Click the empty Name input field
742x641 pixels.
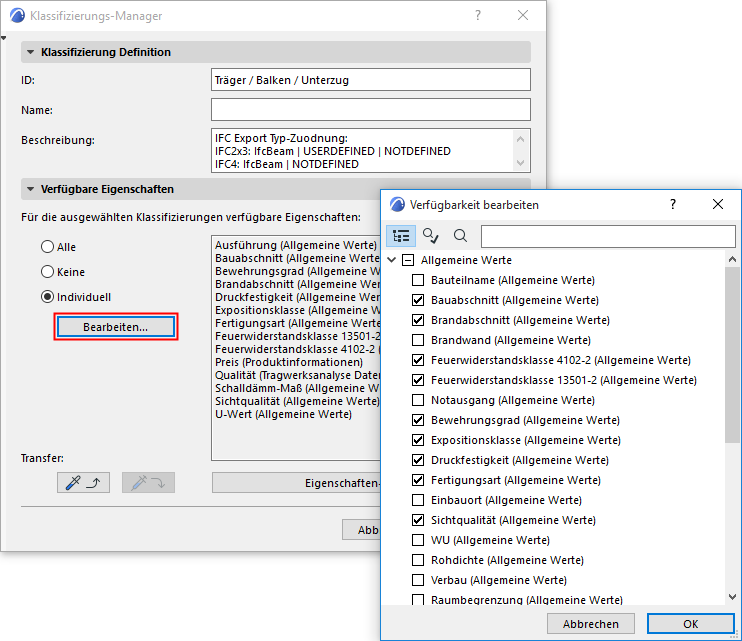point(371,110)
